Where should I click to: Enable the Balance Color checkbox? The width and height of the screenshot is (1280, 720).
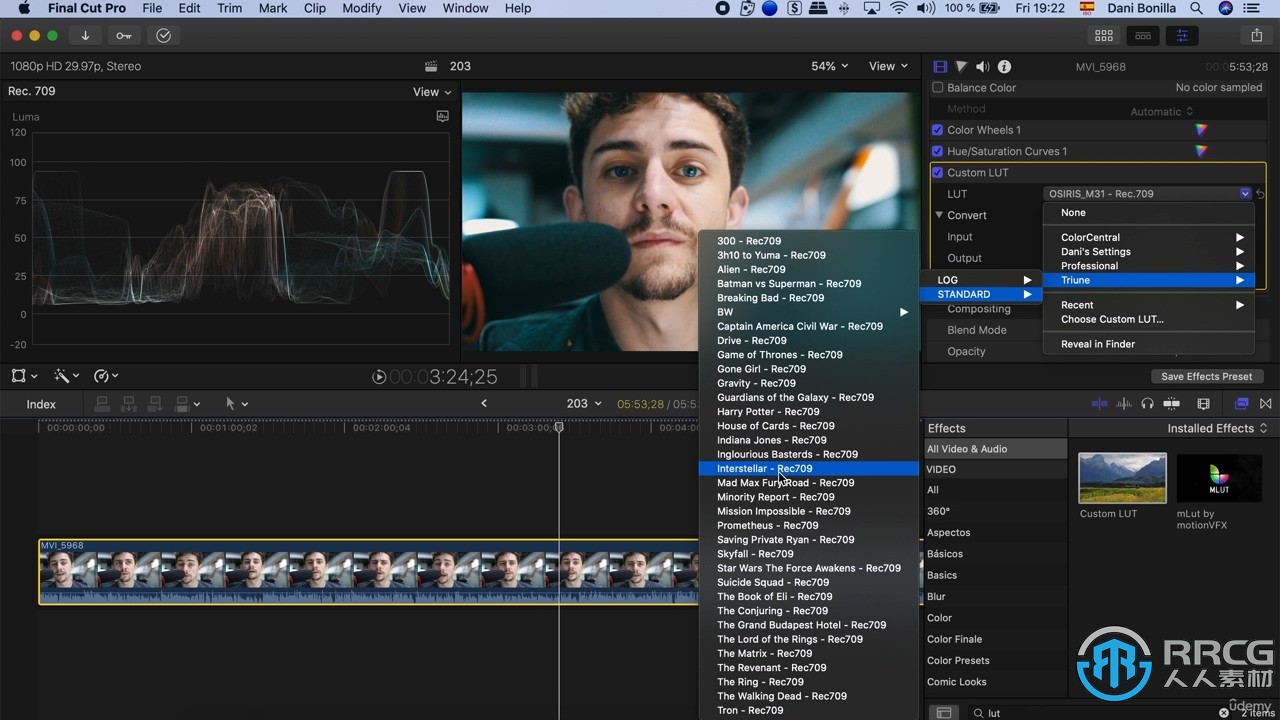tap(938, 88)
